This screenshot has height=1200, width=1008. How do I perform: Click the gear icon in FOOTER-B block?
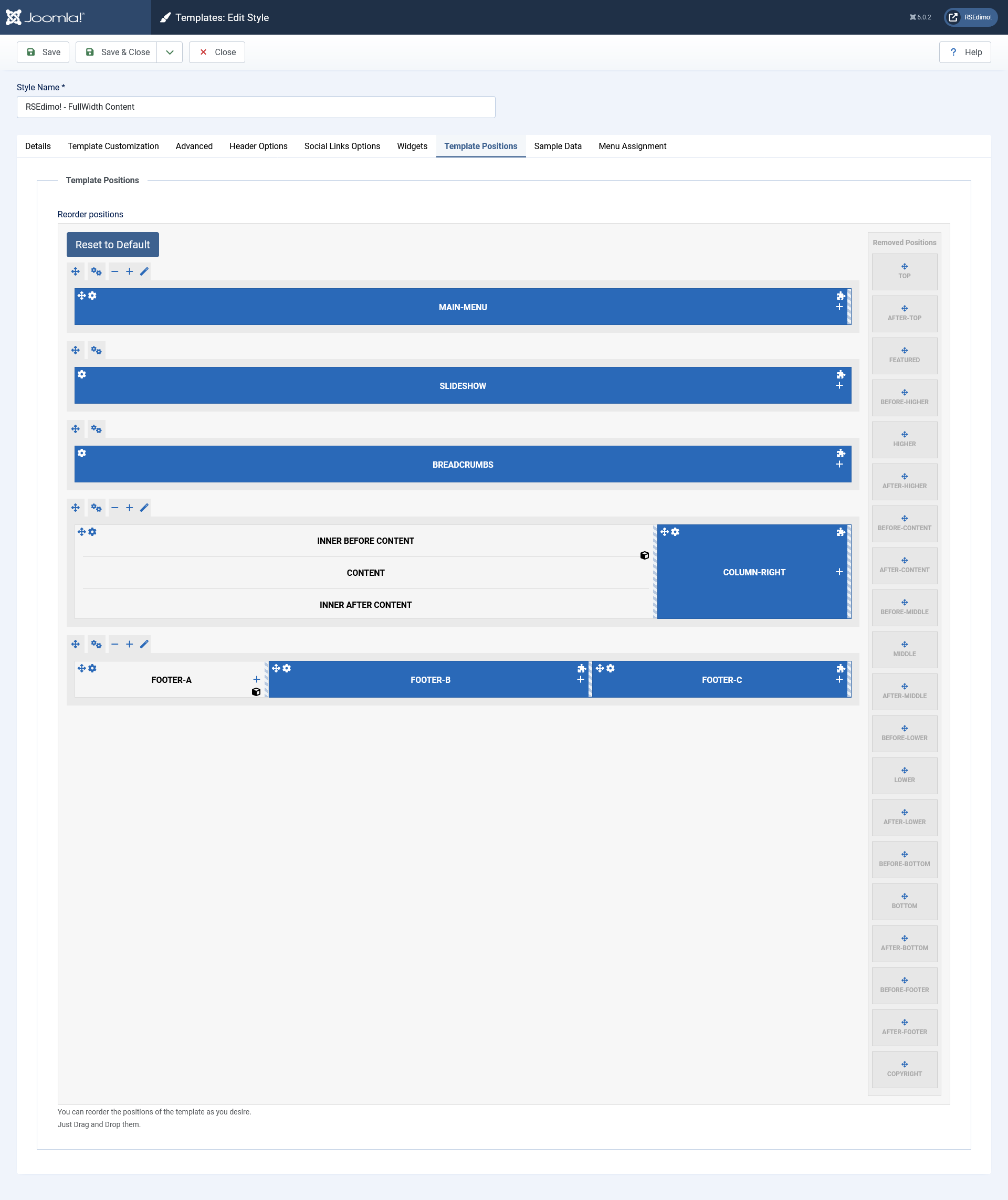click(x=287, y=668)
